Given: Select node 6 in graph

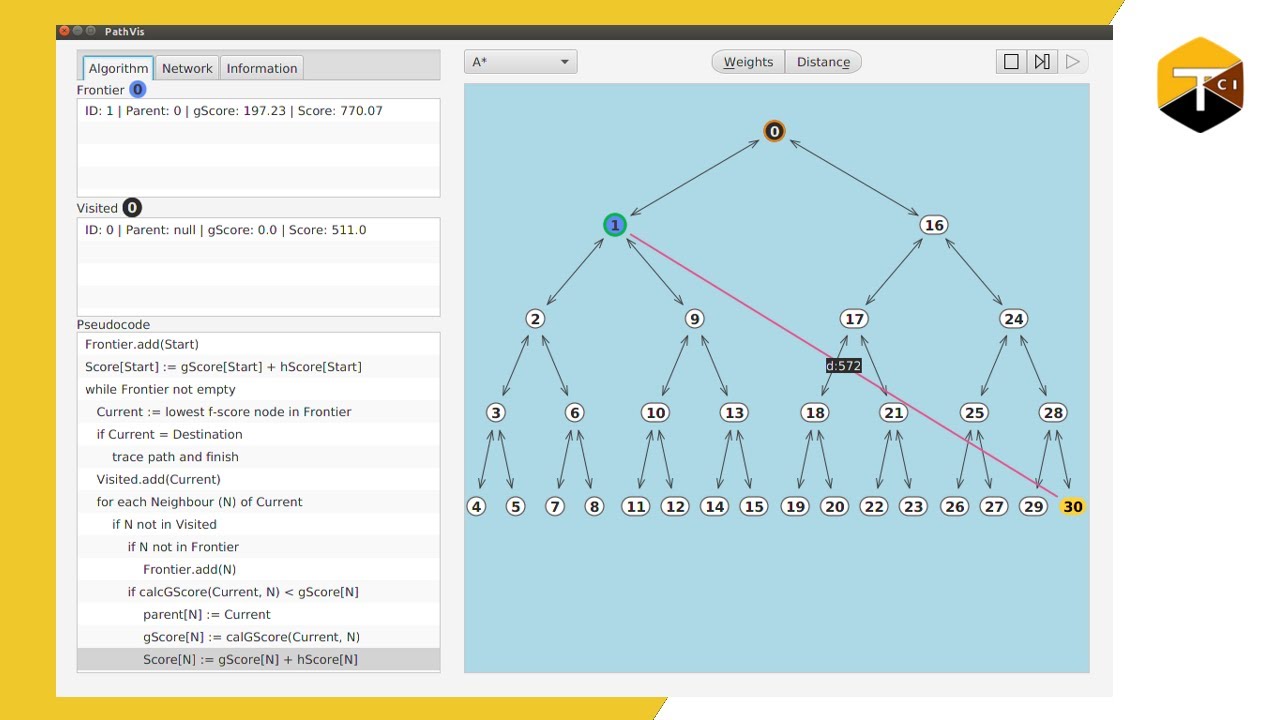Looking at the screenshot, I should click(574, 413).
